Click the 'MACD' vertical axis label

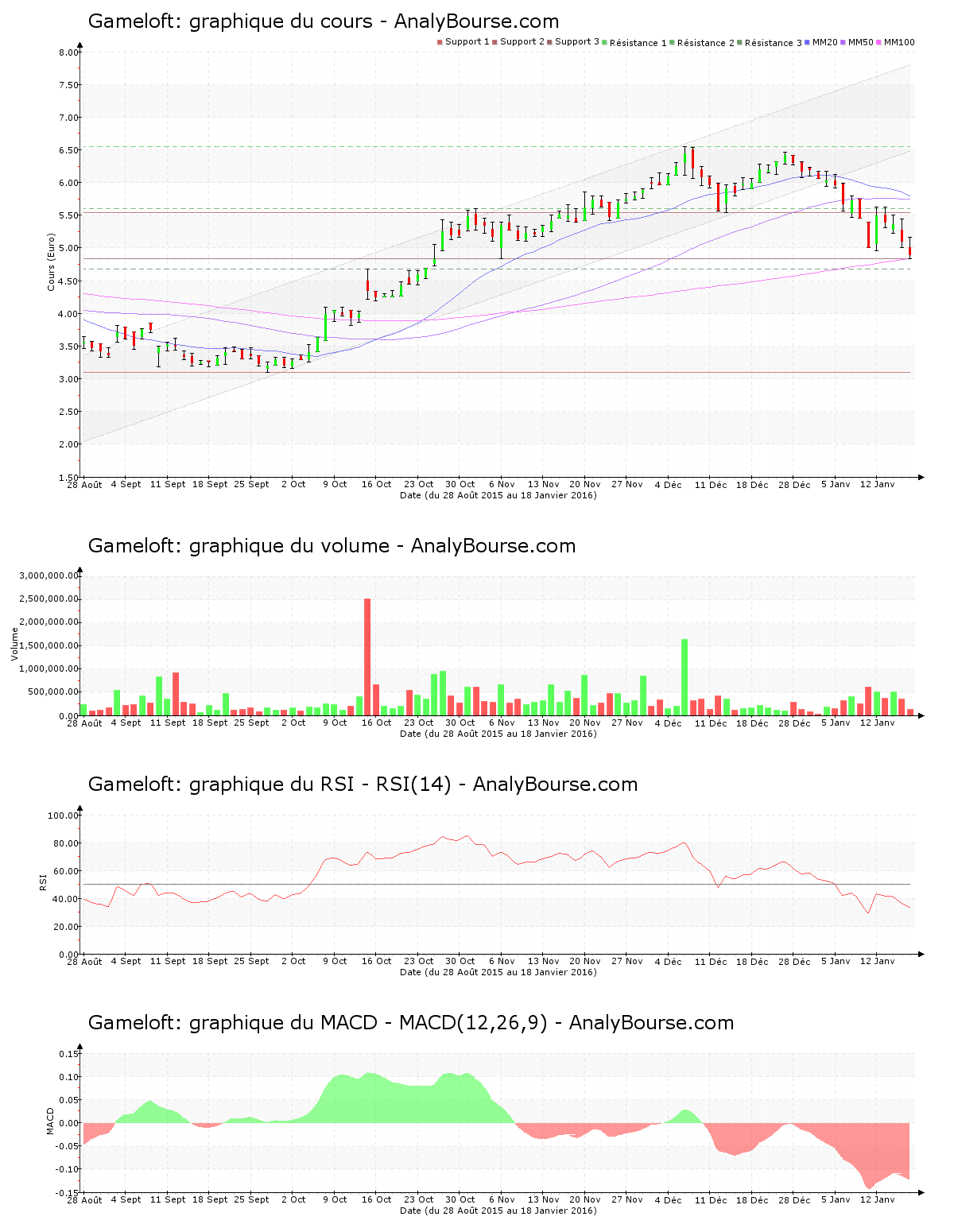50,1121
